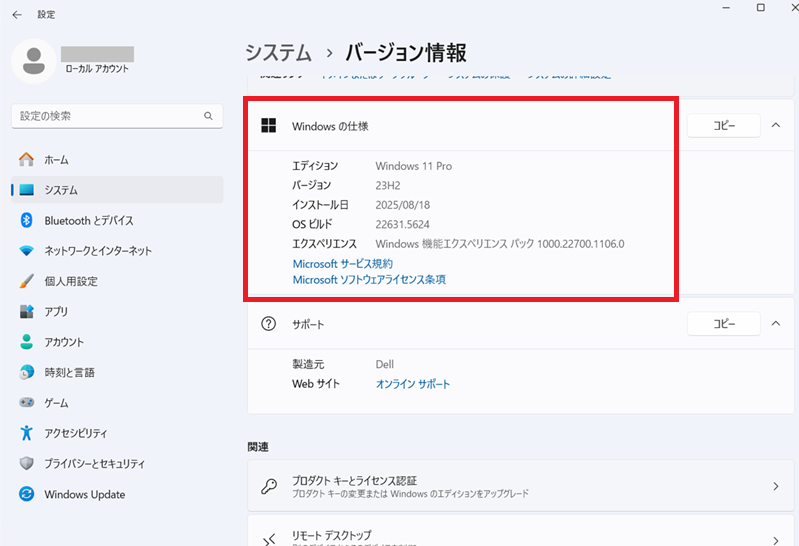
Task: Click the back arrow in Settings header
Action: (17, 15)
